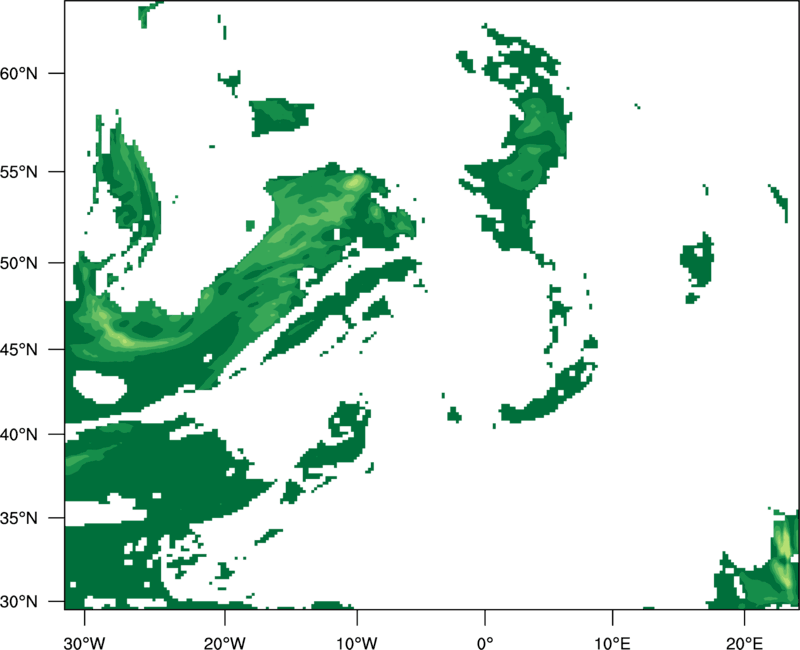The image size is (800, 650).
Task: Click the 30°N latitude label
Action: (x=19, y=602)
